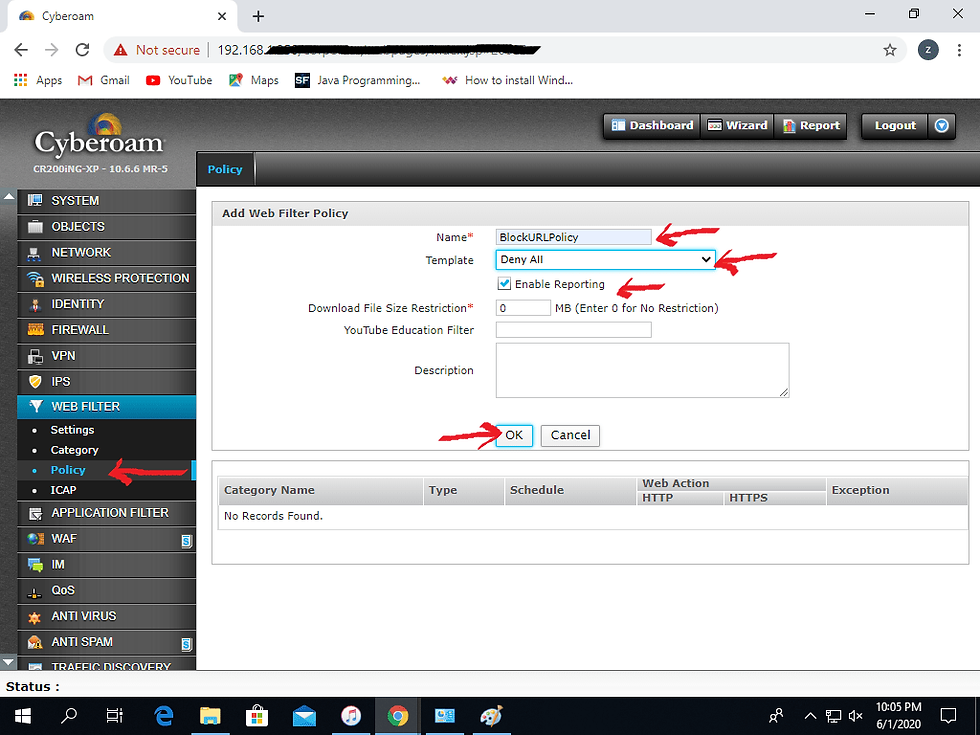Click the FIREWALL sidebar icon

tap(35, 329)
